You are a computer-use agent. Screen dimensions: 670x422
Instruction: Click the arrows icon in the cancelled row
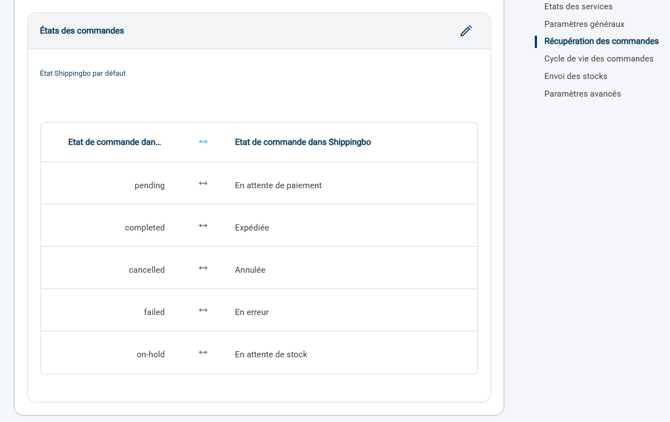coord(203,268)
